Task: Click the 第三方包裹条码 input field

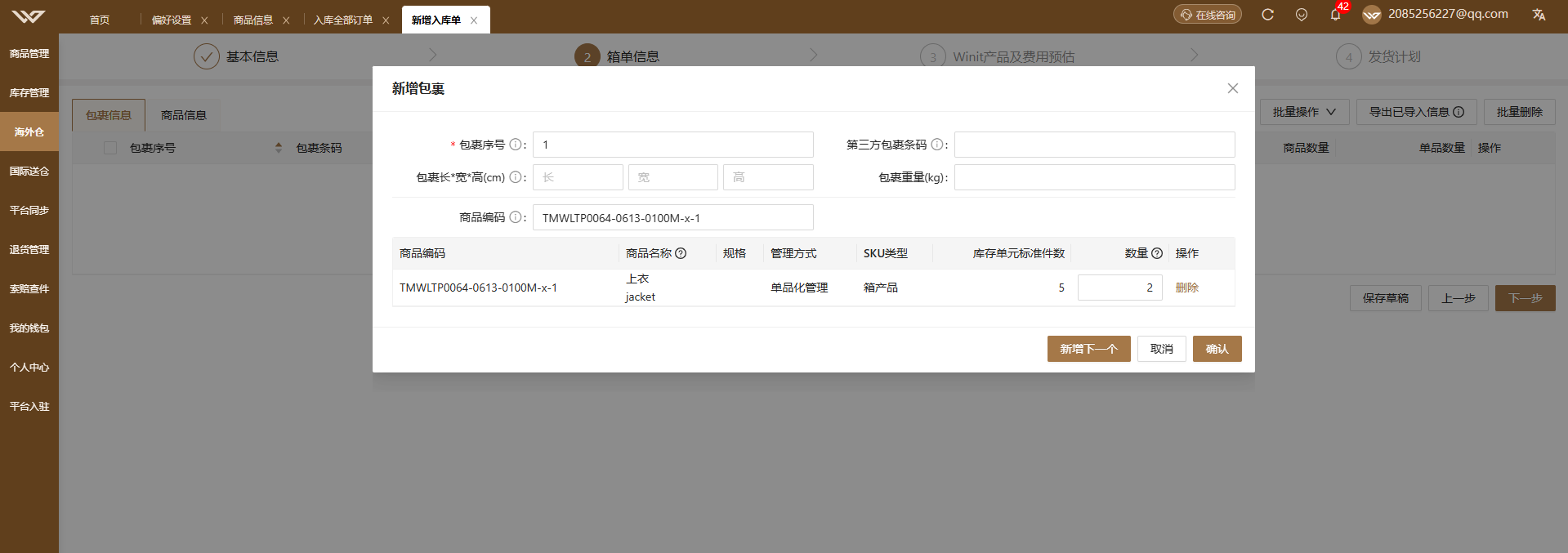Action: click(1095, 145)
